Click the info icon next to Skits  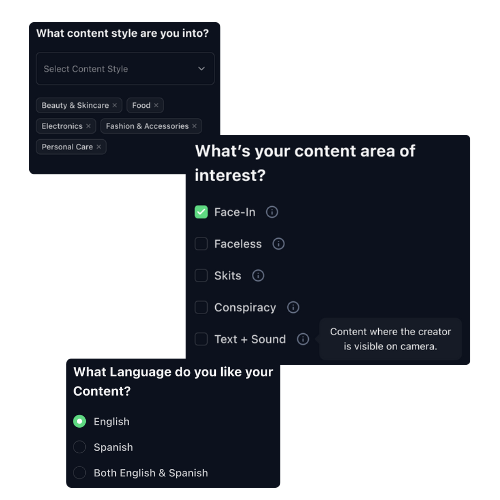(258, 276)
